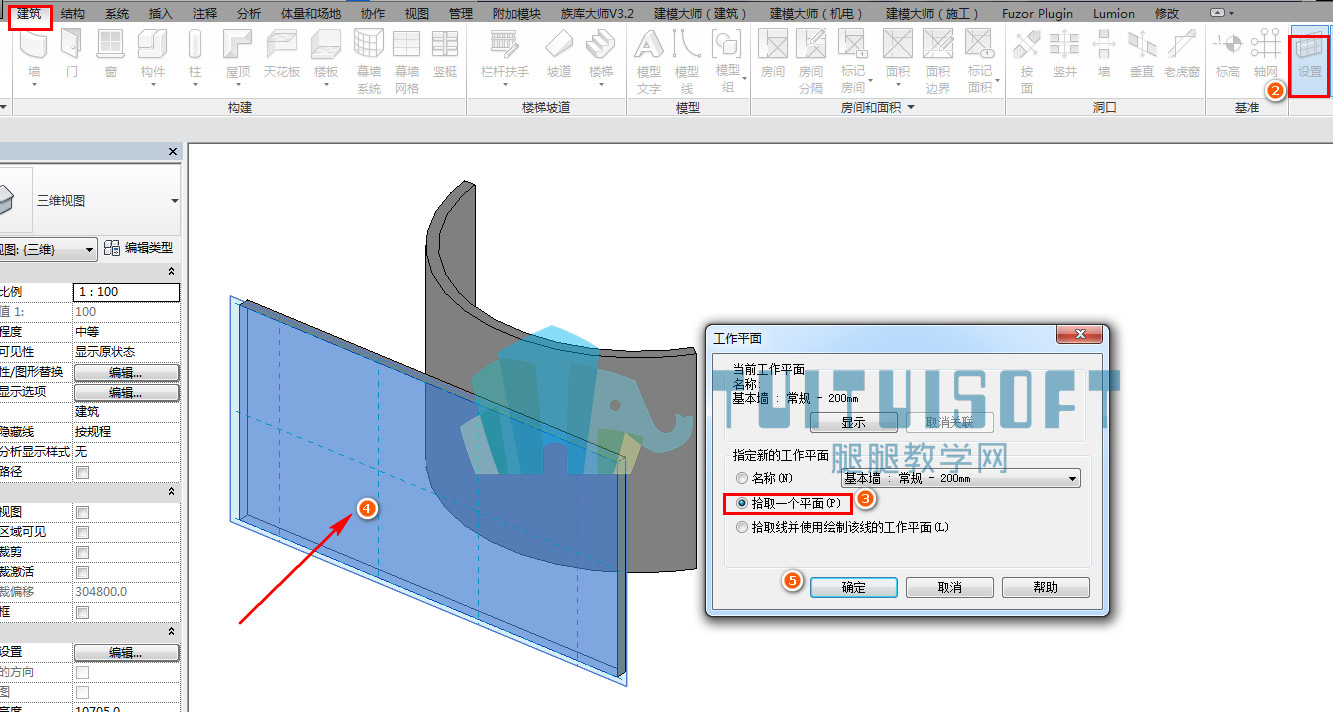
Task: Choose the 拾取一个平面(P) radio button
Action: 741,503
